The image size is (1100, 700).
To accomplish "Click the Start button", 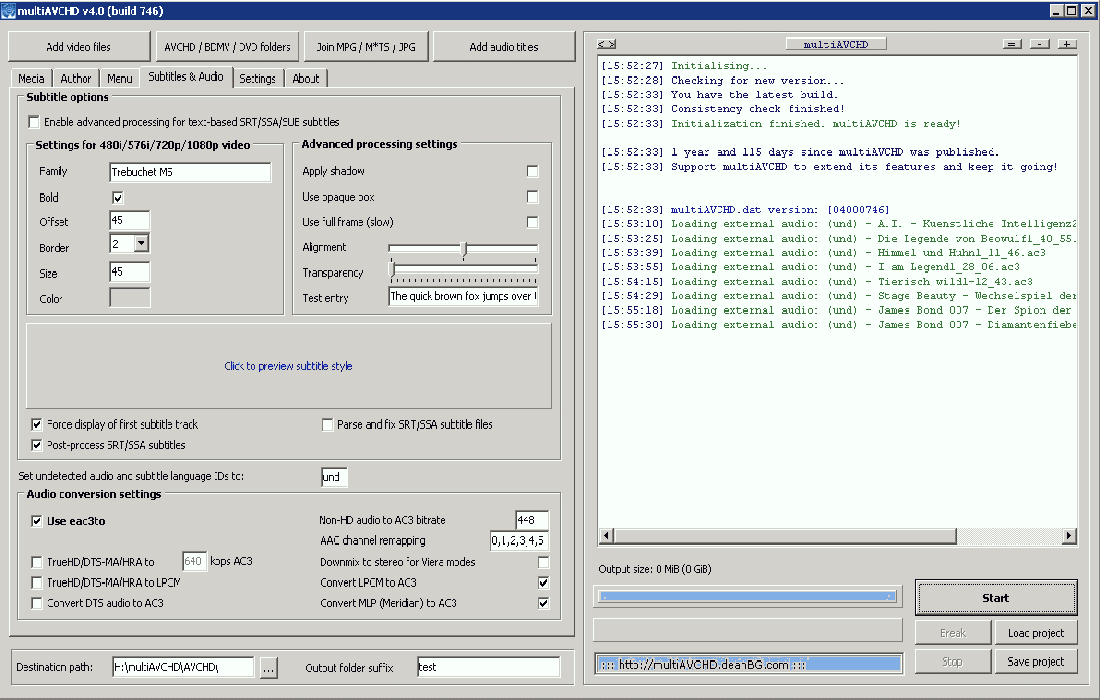I will (995, 598).
